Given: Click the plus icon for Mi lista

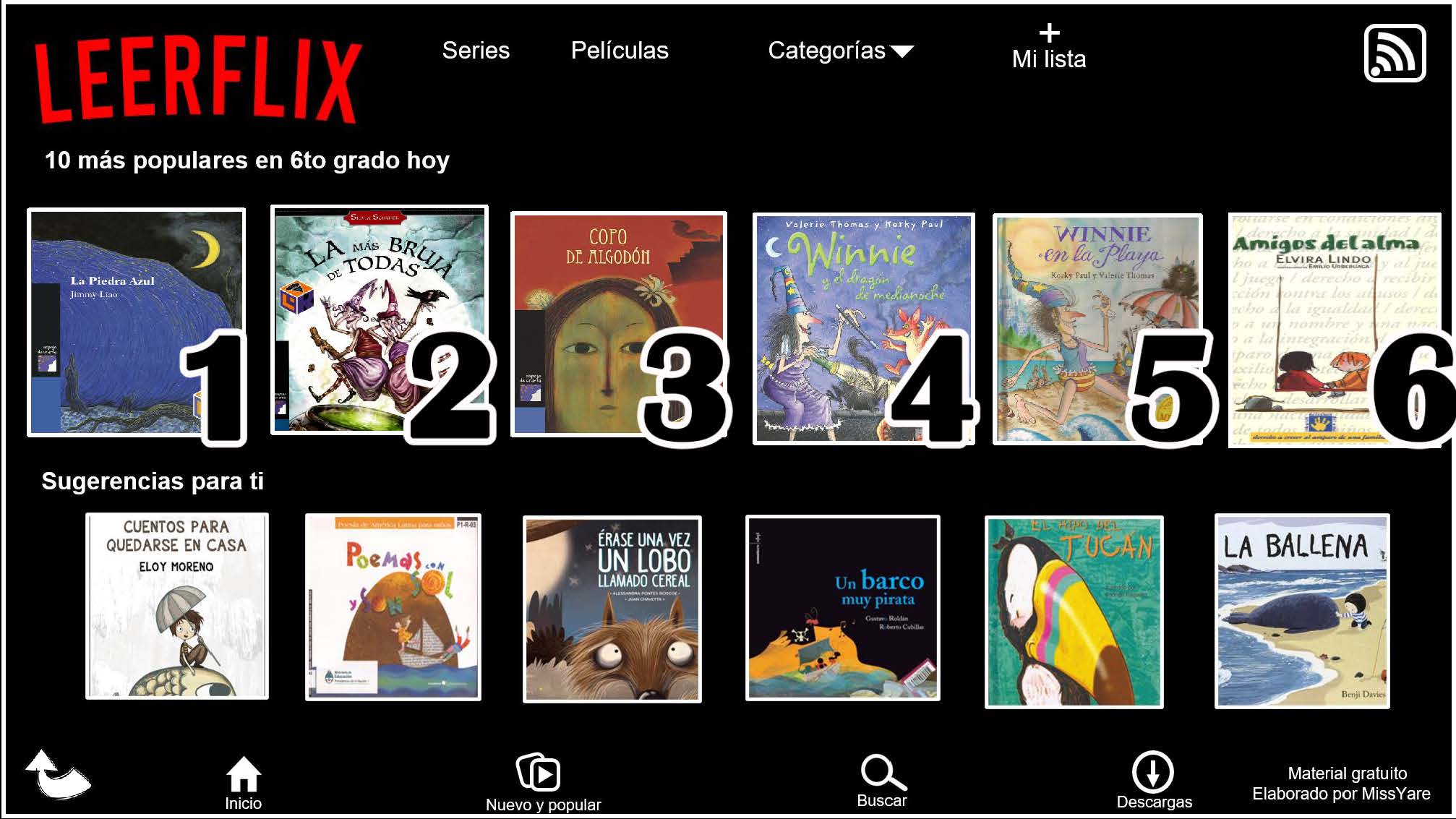Looking at the screenshot, I should point(1049,33).
